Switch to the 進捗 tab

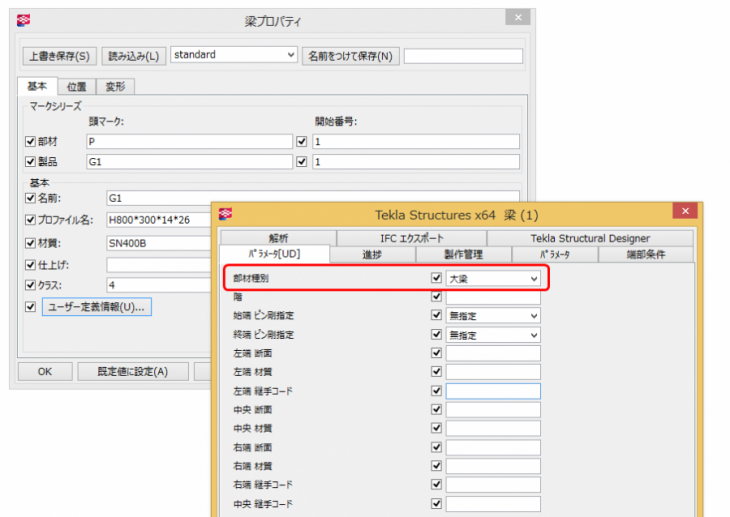[x=372, y=254]
